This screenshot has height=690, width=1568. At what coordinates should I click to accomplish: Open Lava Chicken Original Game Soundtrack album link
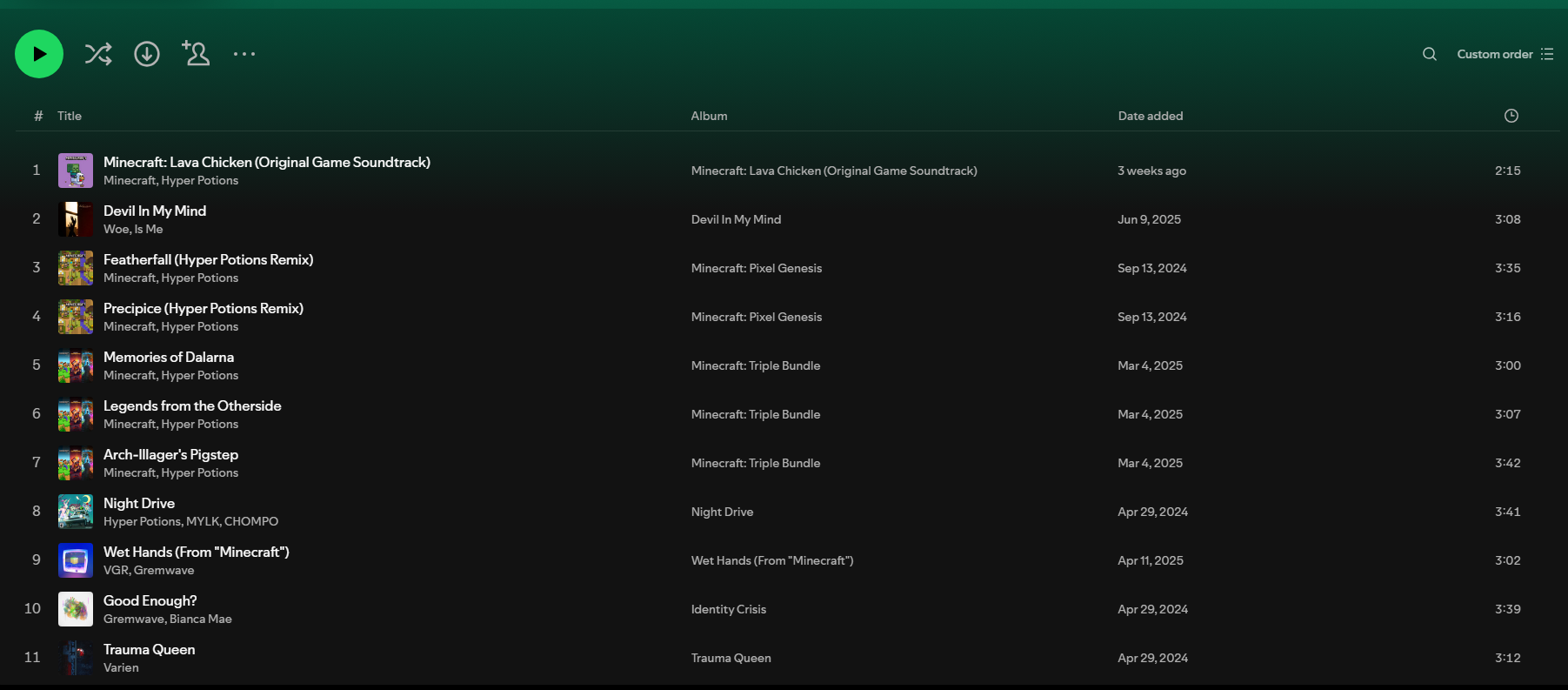[834, 171]
